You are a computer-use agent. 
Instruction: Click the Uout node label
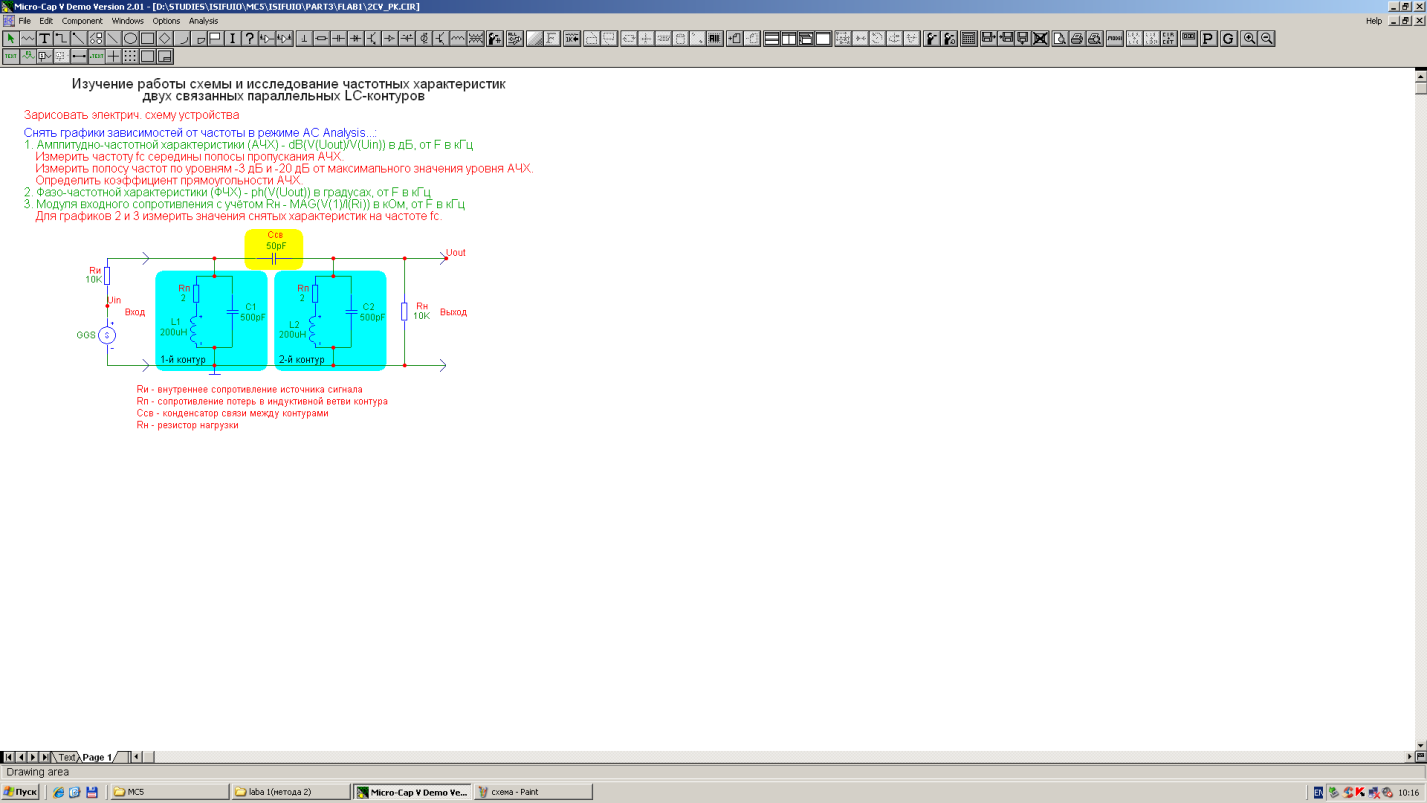tap(456, 253)
